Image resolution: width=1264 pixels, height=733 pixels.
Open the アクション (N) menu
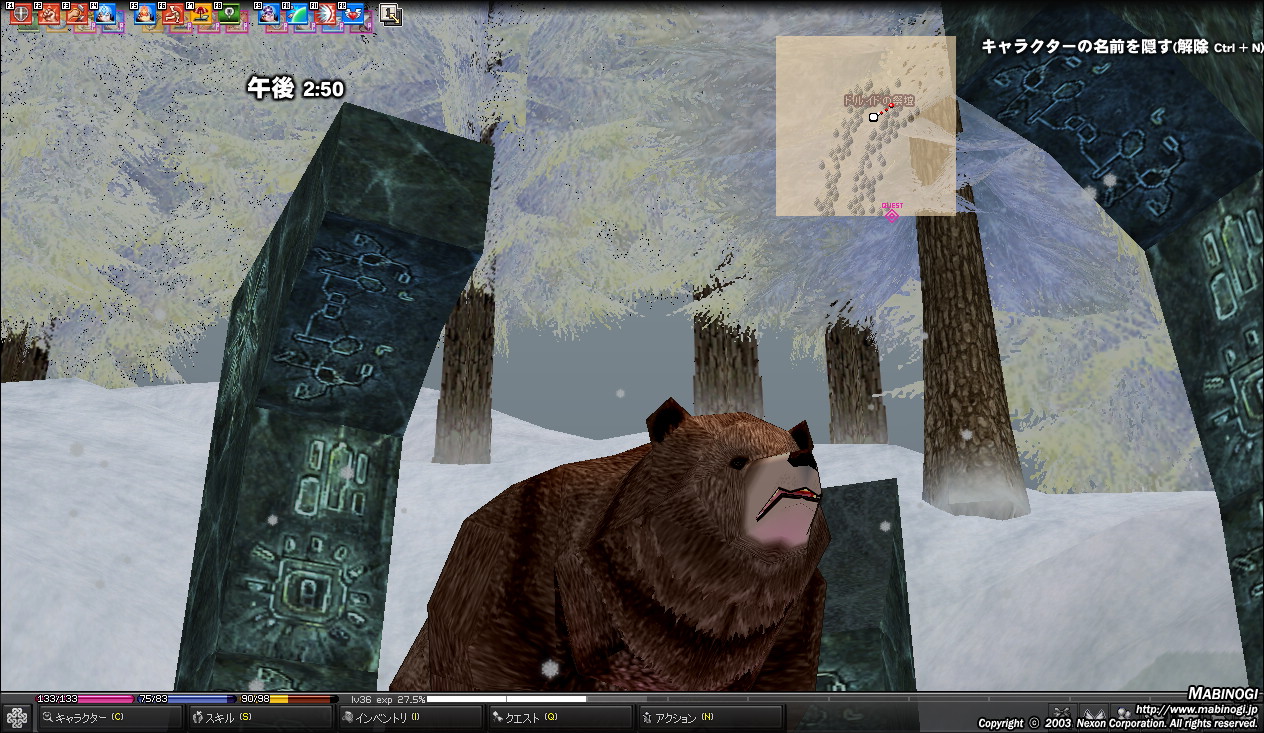[x=709, y=717]
